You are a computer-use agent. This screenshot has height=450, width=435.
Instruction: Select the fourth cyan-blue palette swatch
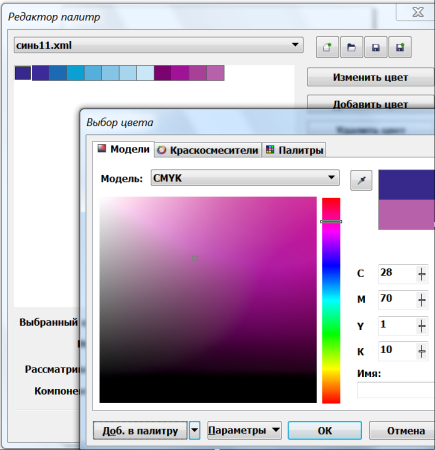pos(76,73)
